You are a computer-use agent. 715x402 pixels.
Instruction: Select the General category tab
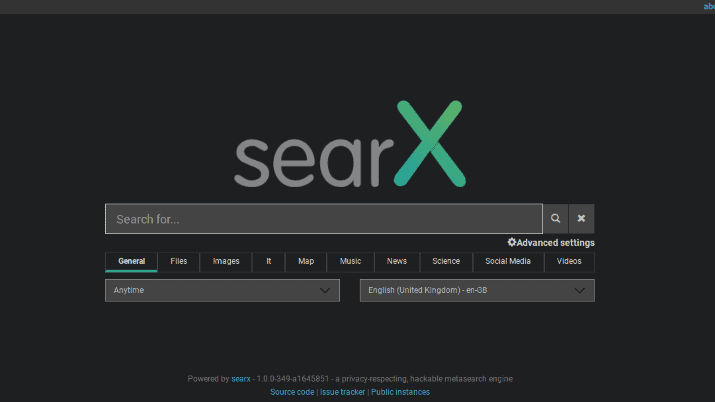click(x=131, y=262)
